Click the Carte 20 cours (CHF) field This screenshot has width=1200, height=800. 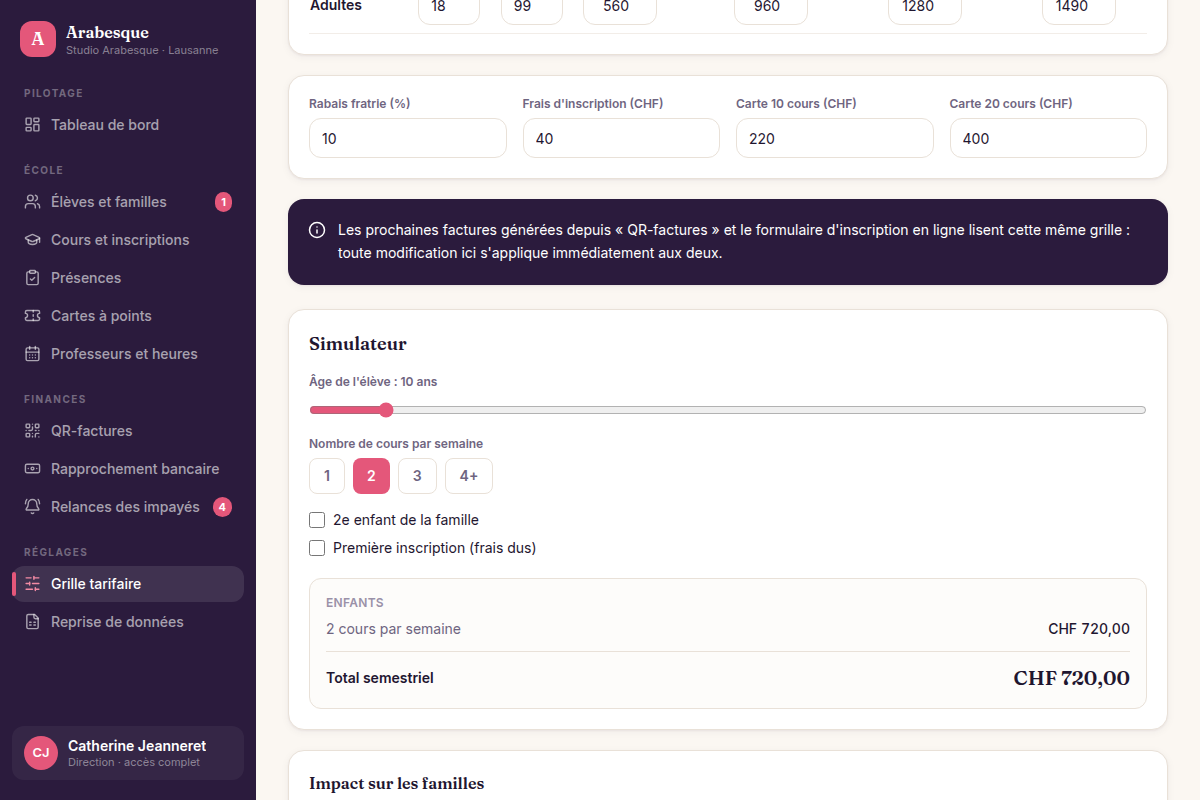tap(1048, 138)
